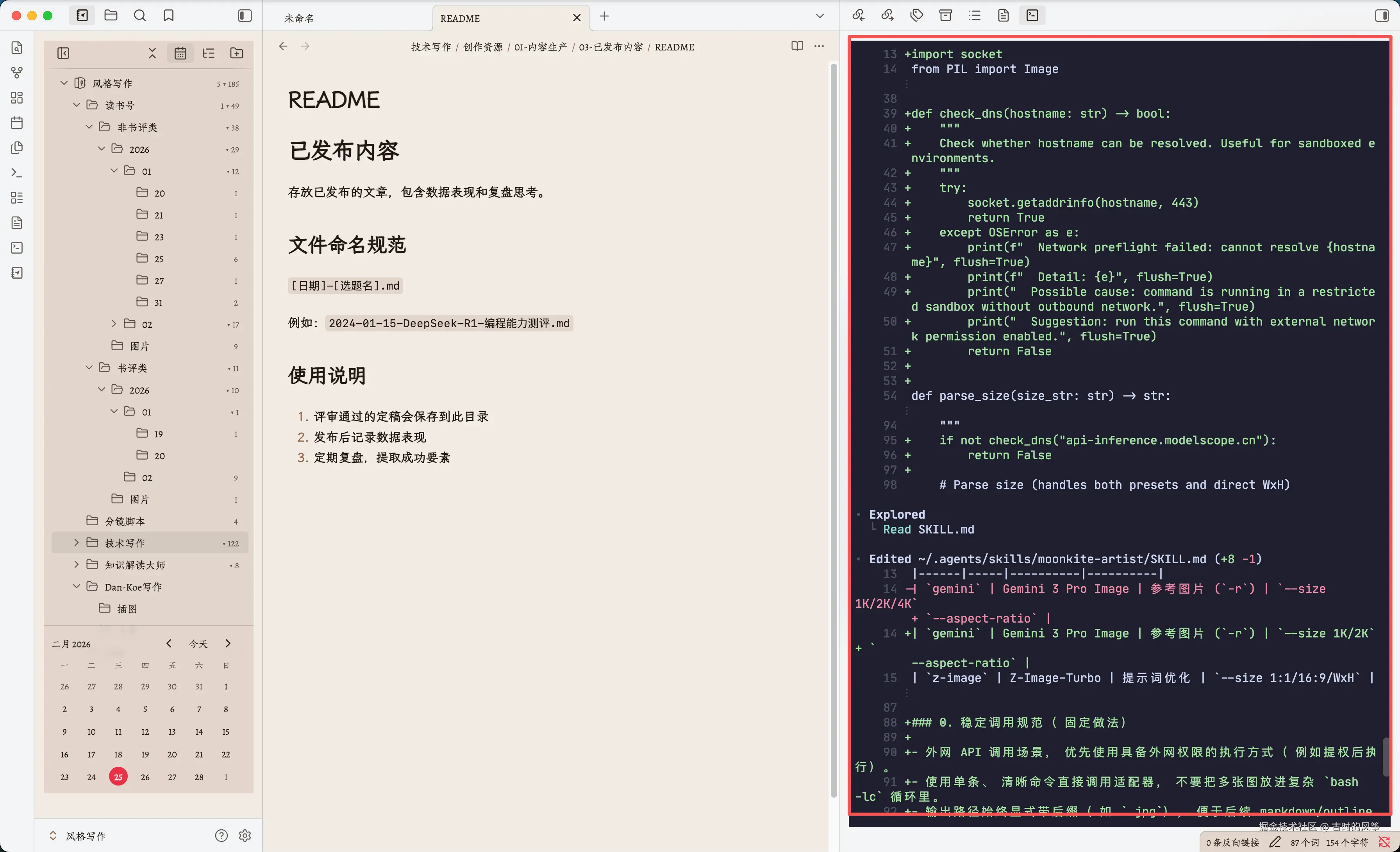
Task: Click the calendar view icon above file tree
Action: tap(180, 53)
